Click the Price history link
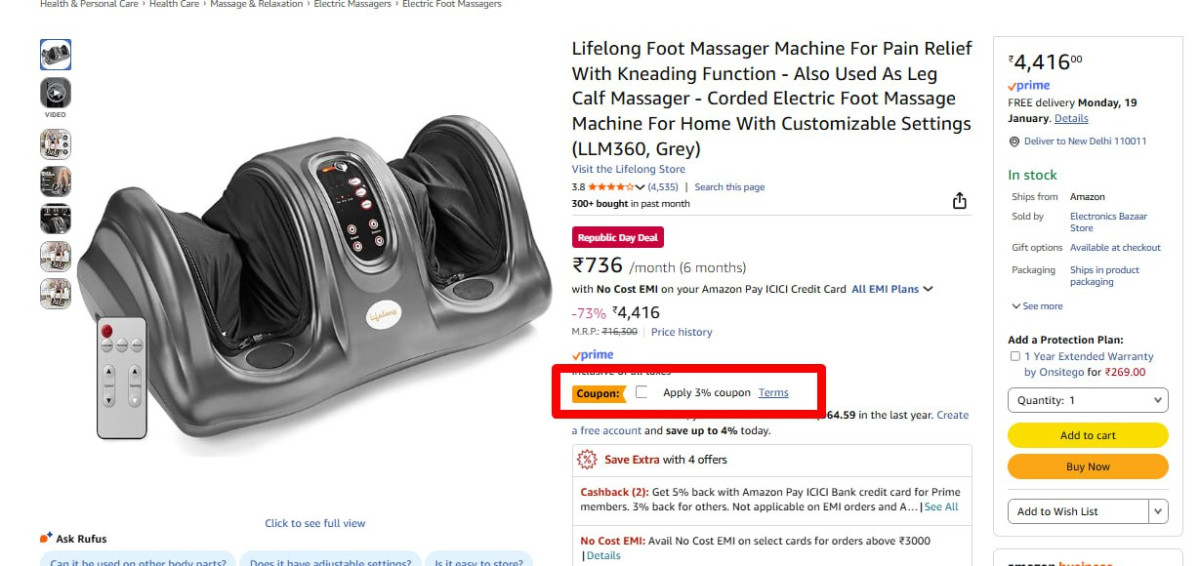This screenshot has width=1200, height=566. tap(681, 332)
